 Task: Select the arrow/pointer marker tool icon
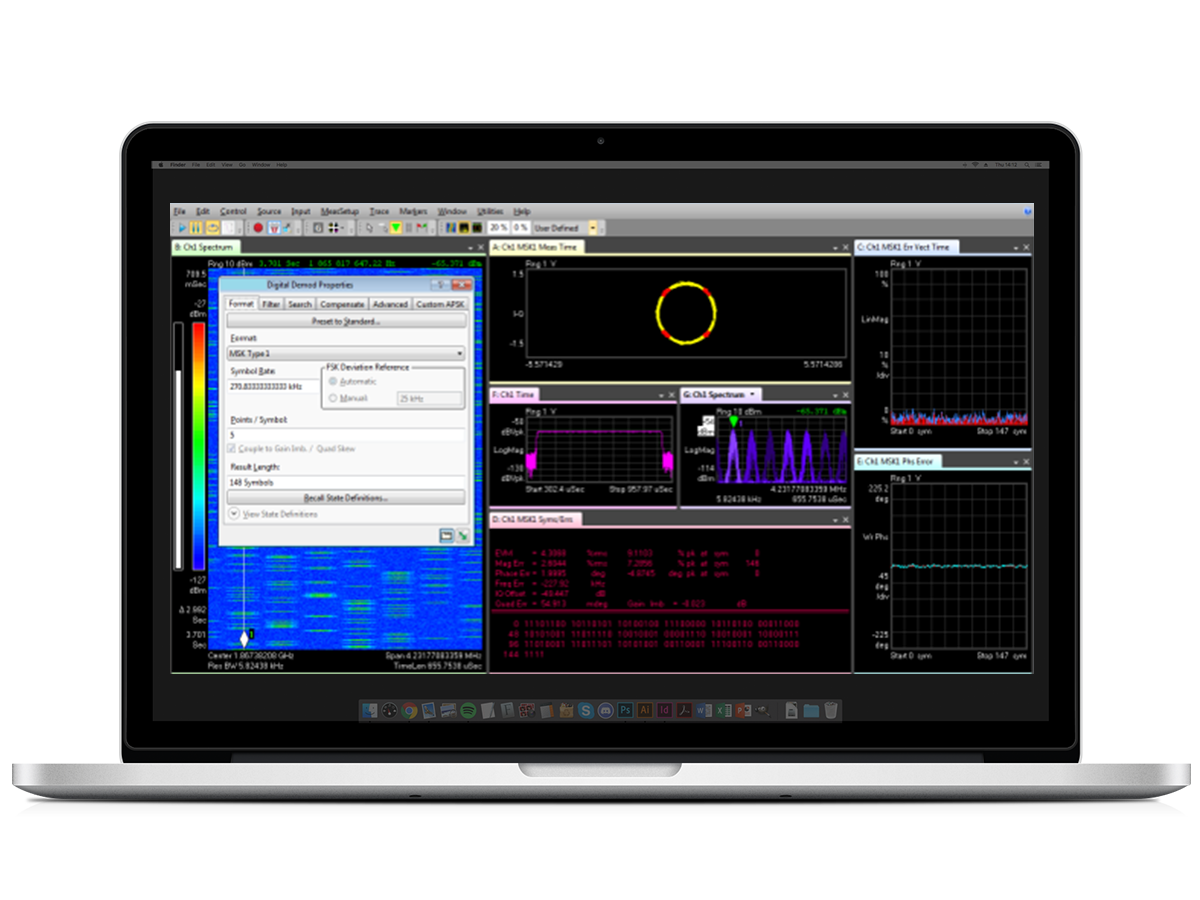pos(370,228)
